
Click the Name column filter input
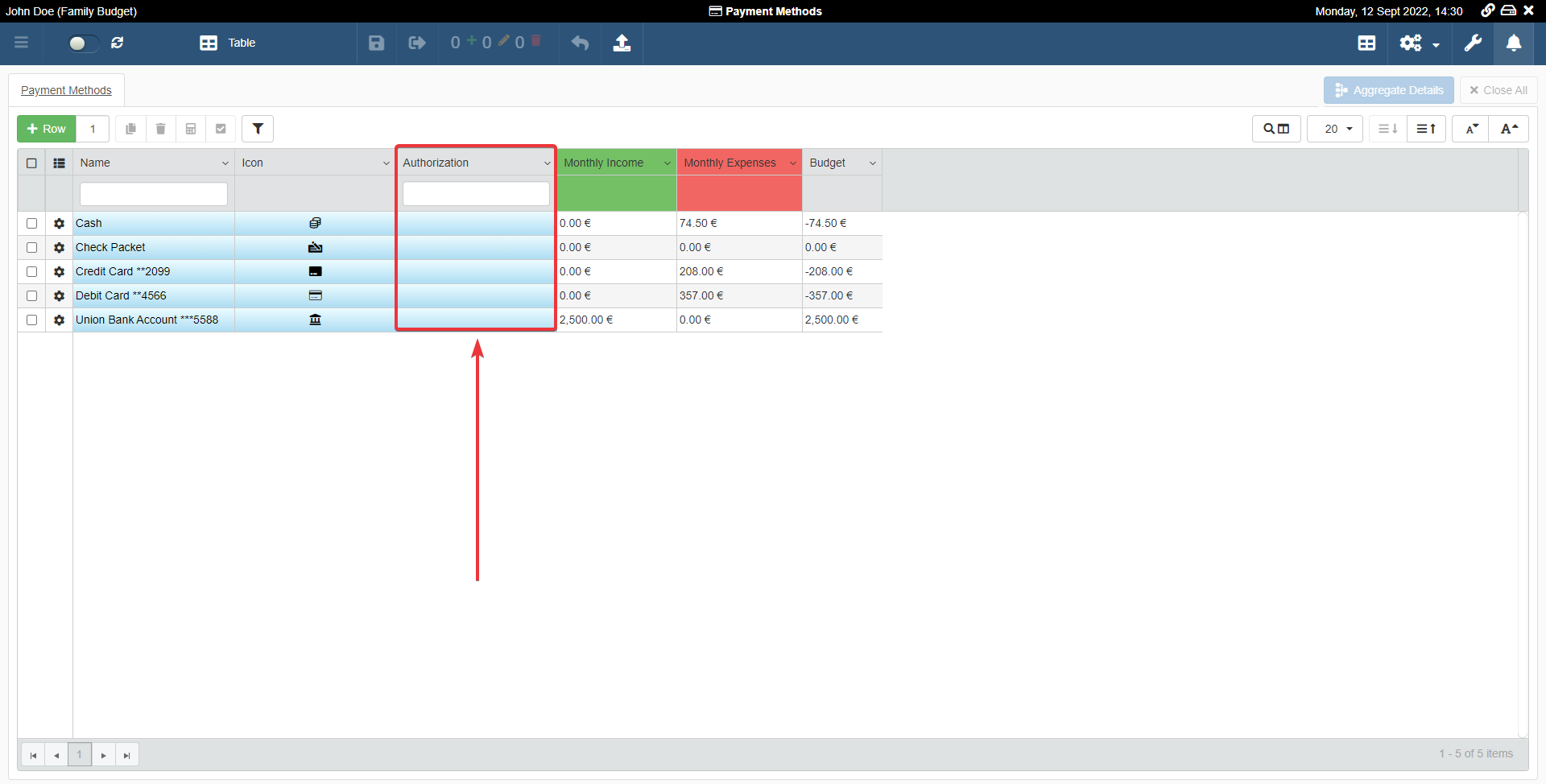tap(153, 194)
